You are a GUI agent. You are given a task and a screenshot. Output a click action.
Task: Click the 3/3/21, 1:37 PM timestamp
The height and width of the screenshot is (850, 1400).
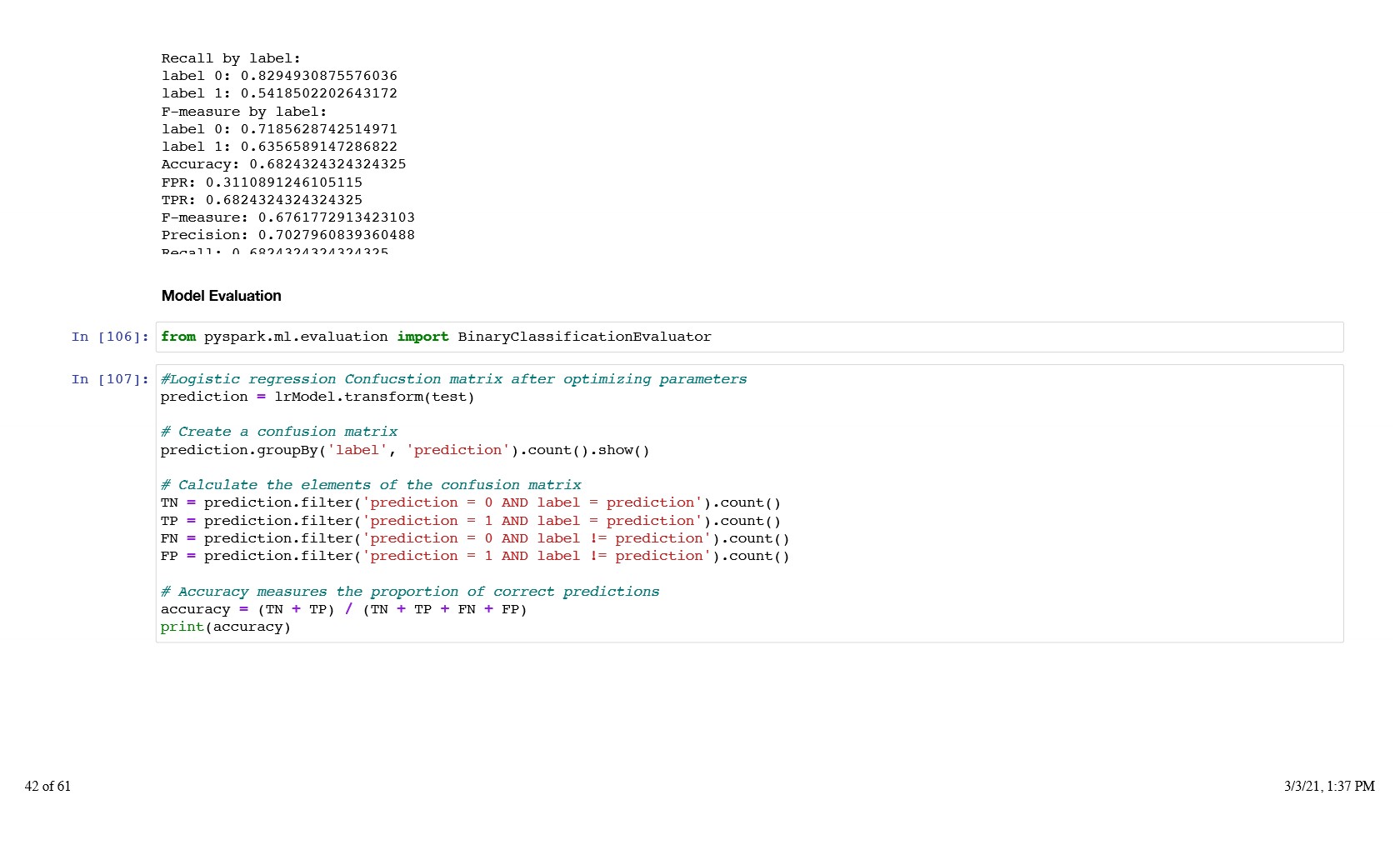pyautogui.click(x=1328, y=786)
